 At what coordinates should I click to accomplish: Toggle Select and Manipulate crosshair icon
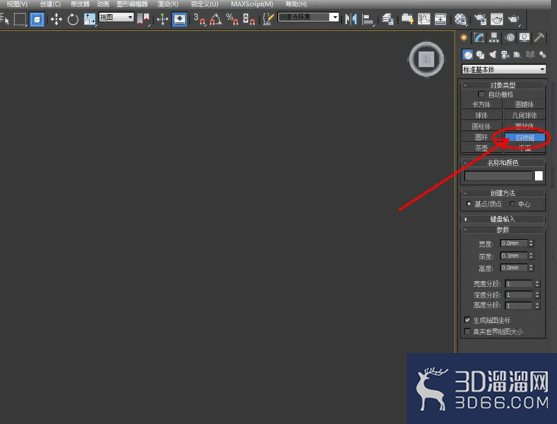[x=162, y=19]
